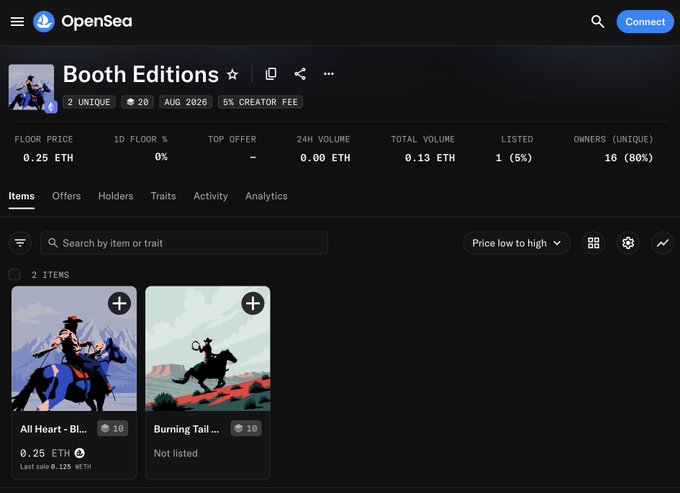
Task: Share the Booth Editions collection
Action: pos(300,74)
